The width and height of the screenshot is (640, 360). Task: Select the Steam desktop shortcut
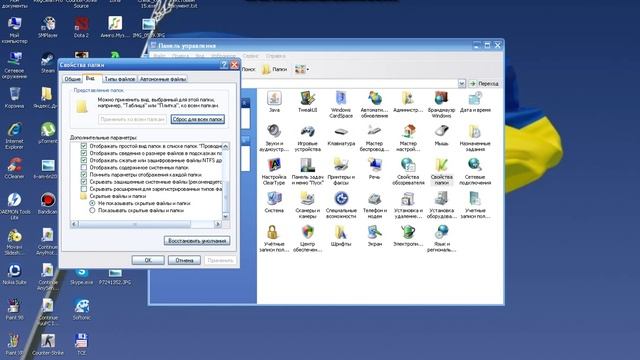click(47, 63)
